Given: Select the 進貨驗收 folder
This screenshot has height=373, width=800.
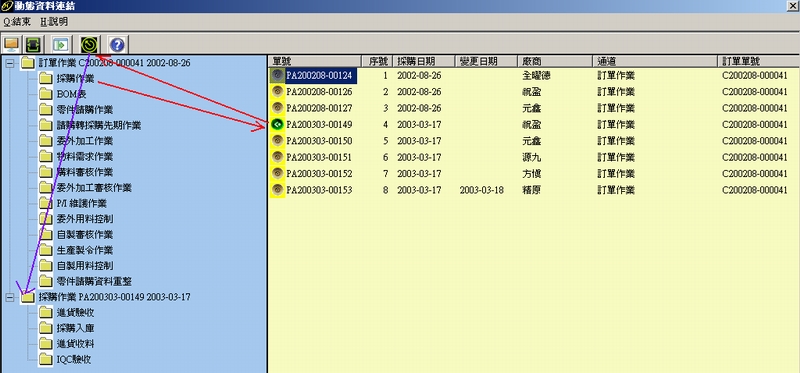Looking at the screenshot, I should [x=66, y=312].
